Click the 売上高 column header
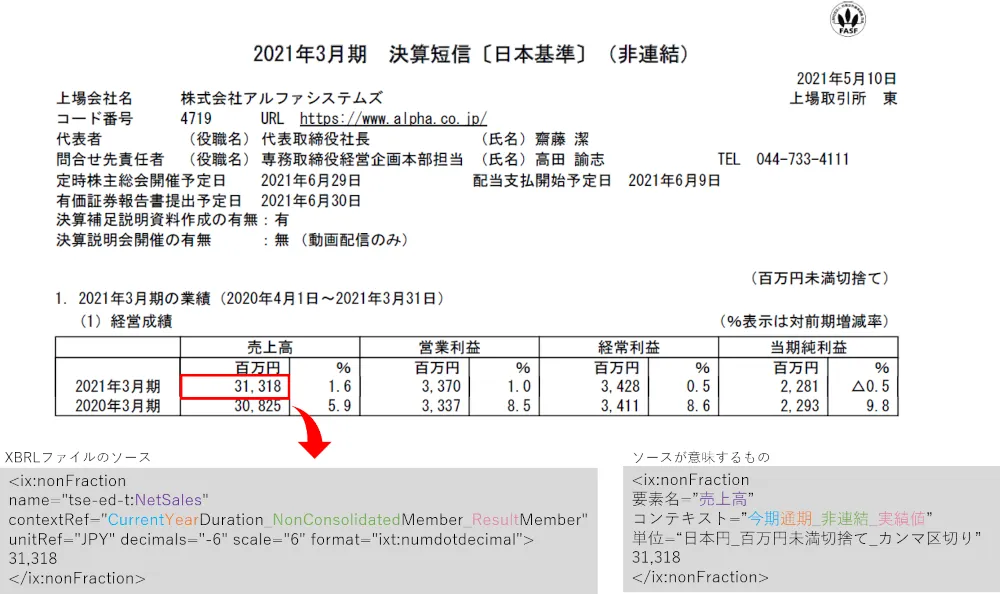This screenshot has height=594, width=1000. (270, 347)
